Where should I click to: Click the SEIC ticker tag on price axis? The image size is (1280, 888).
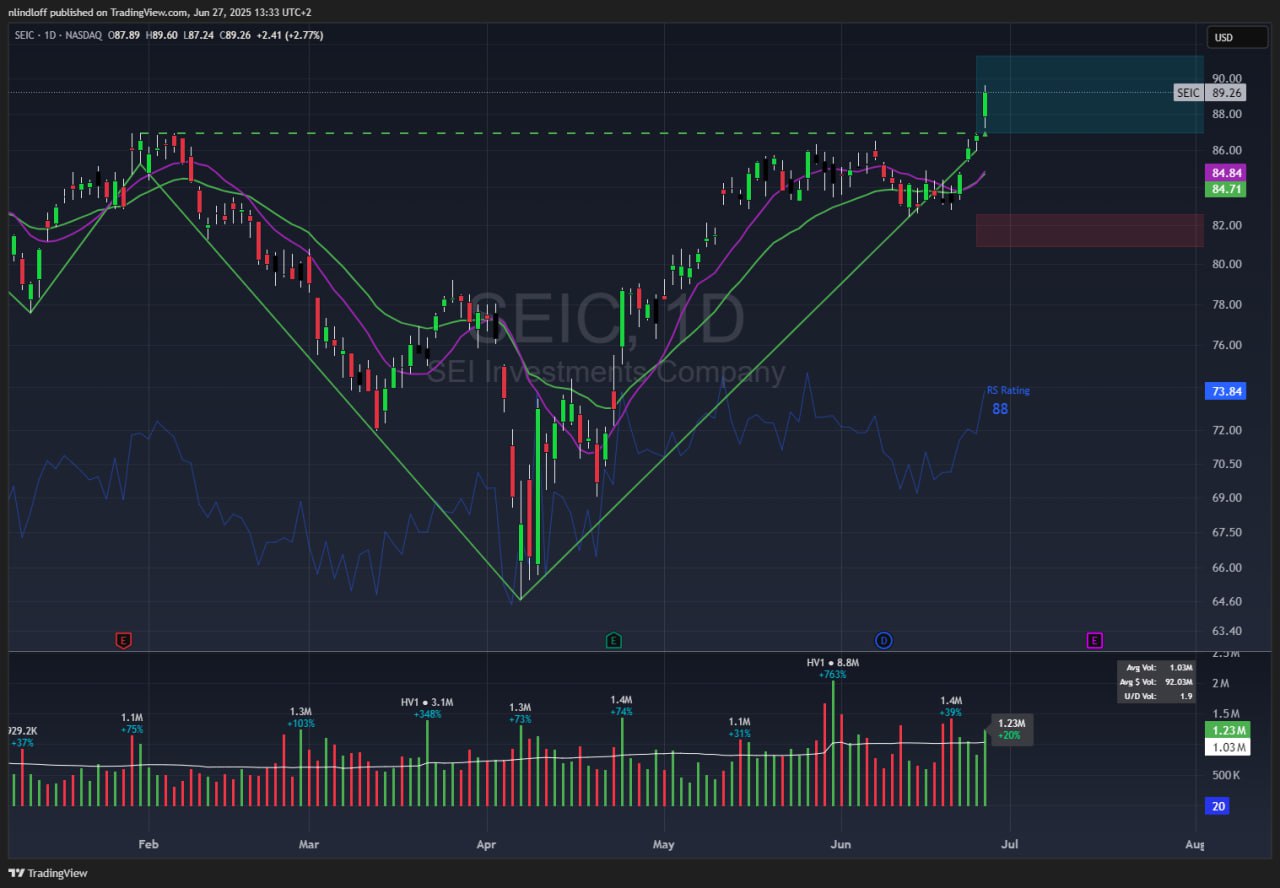tap(1187, 92)
